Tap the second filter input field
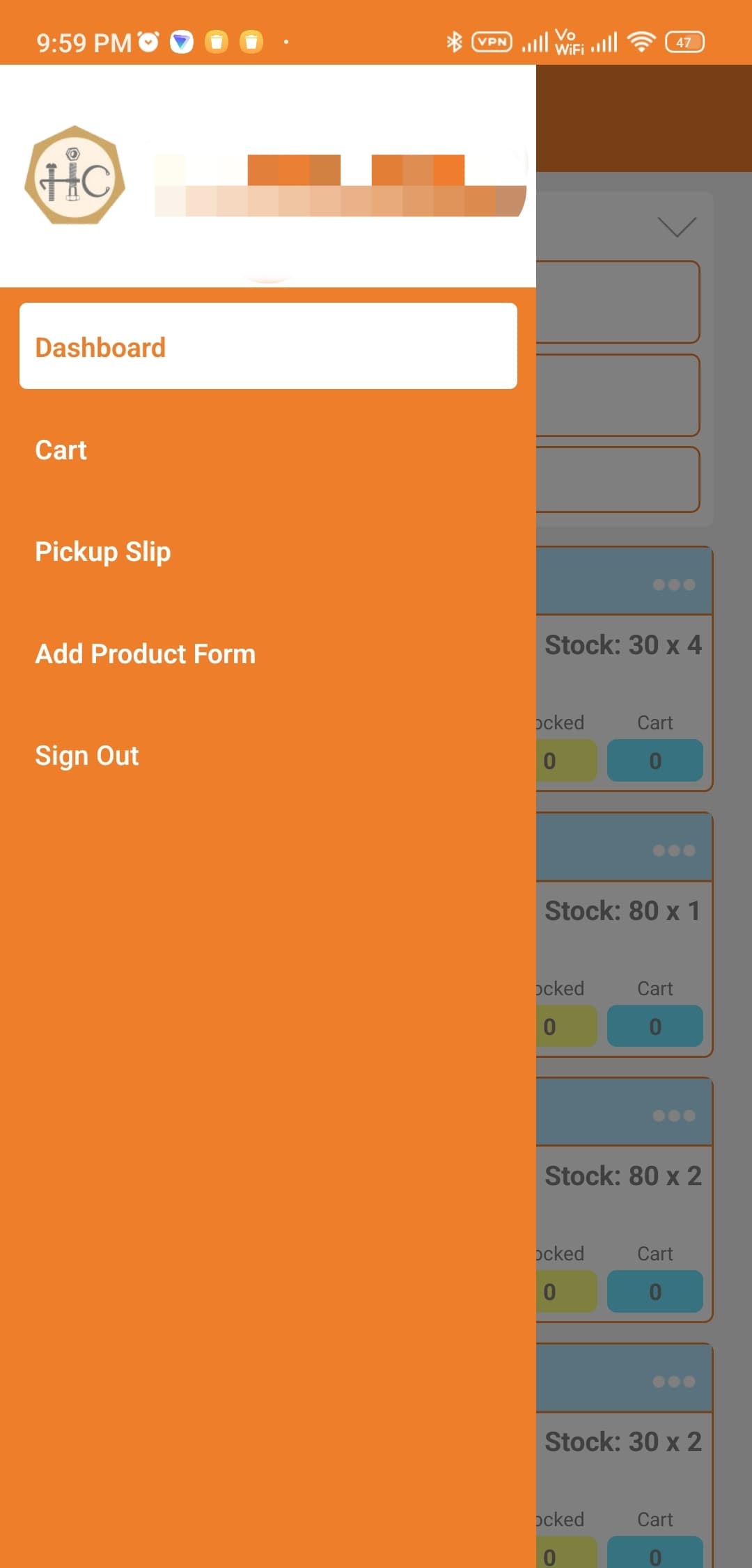This screenshot has height=1568, width=752. pos(617,395)
